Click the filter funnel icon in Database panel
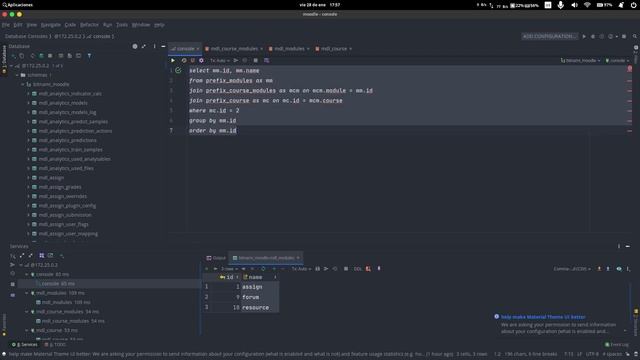Viewport: 640px width, 360px height. [89, 56]
